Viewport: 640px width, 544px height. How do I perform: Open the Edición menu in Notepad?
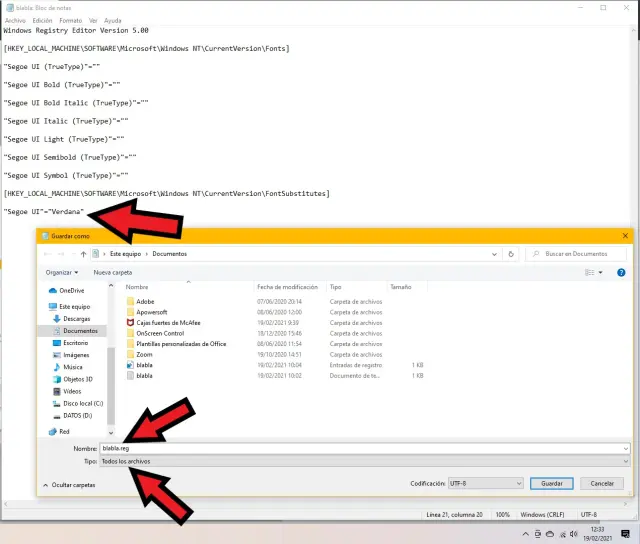[x=43, y=20]
